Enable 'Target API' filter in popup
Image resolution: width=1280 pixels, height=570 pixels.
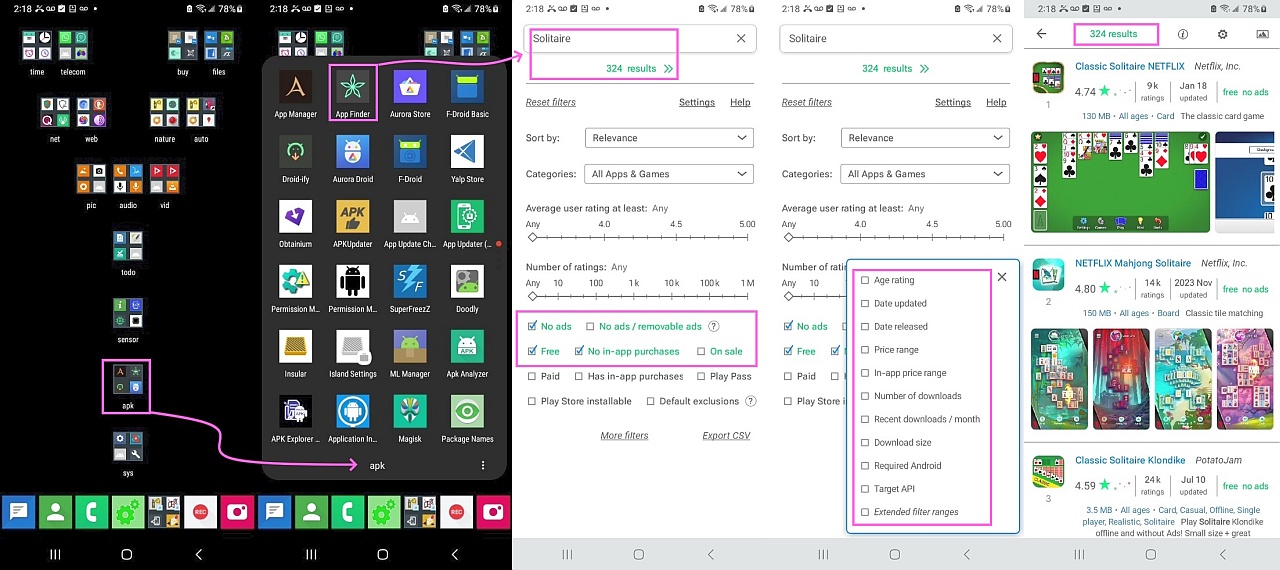(865, 489)
